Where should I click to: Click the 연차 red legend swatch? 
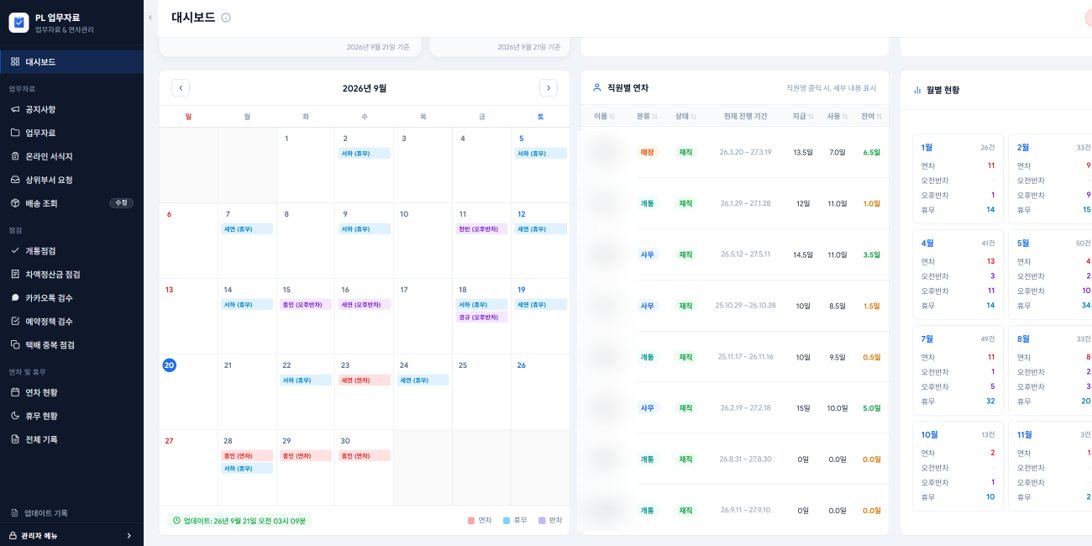pyautogui.click(x=471, y=520)
